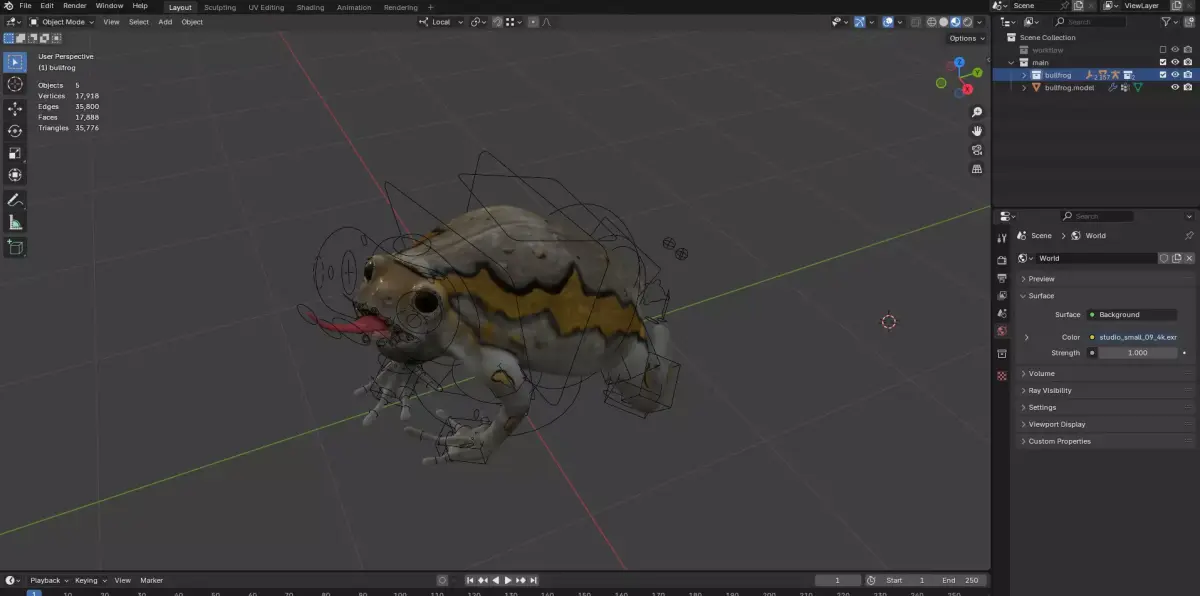Open the File menu
1200x596 pixels.
point(25,6)
